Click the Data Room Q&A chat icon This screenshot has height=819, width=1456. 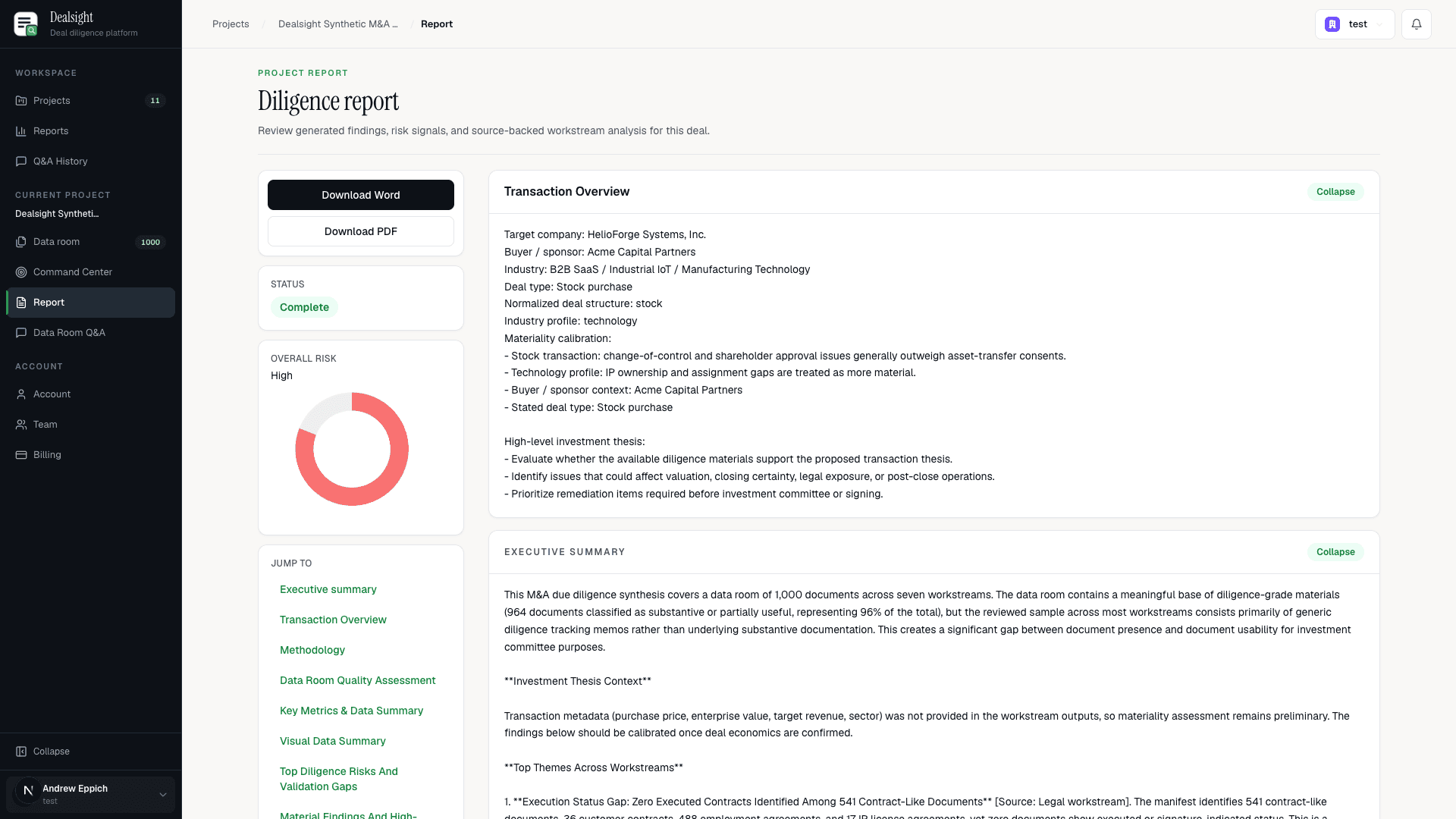pyautogui.click(x=21, y=333)
